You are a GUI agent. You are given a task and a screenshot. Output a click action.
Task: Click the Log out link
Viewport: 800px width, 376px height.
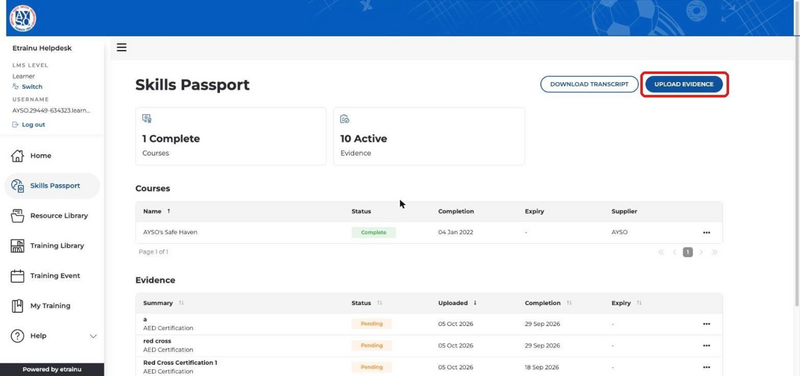[x=33, y=124]
